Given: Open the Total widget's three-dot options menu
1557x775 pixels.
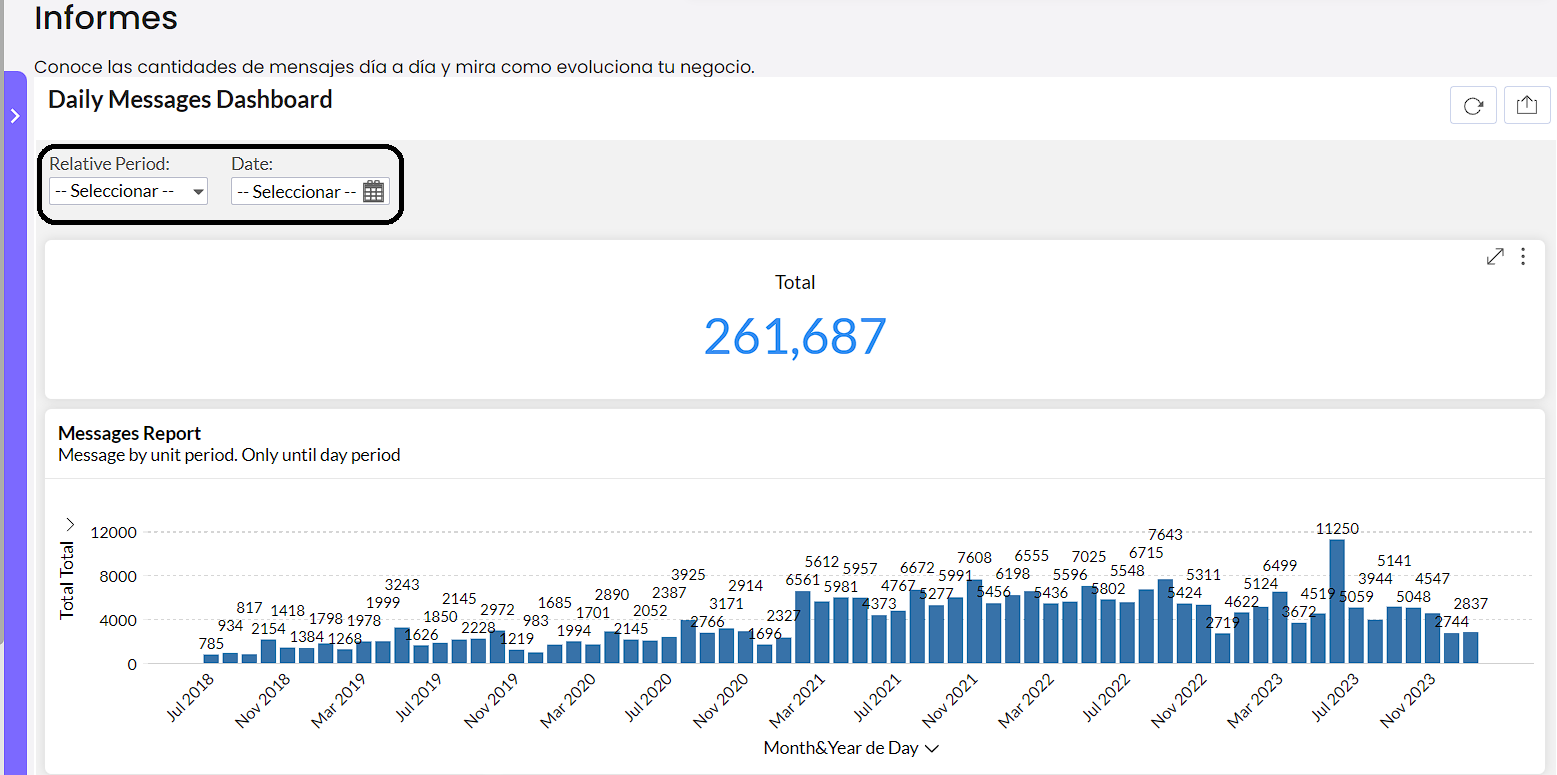Looking at the screenshot, I should (1523, 257).
